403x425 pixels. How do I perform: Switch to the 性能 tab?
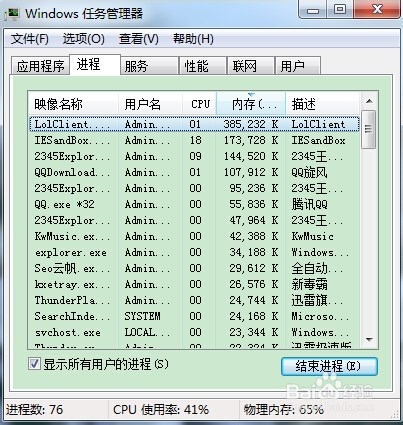tap(202, 66)
